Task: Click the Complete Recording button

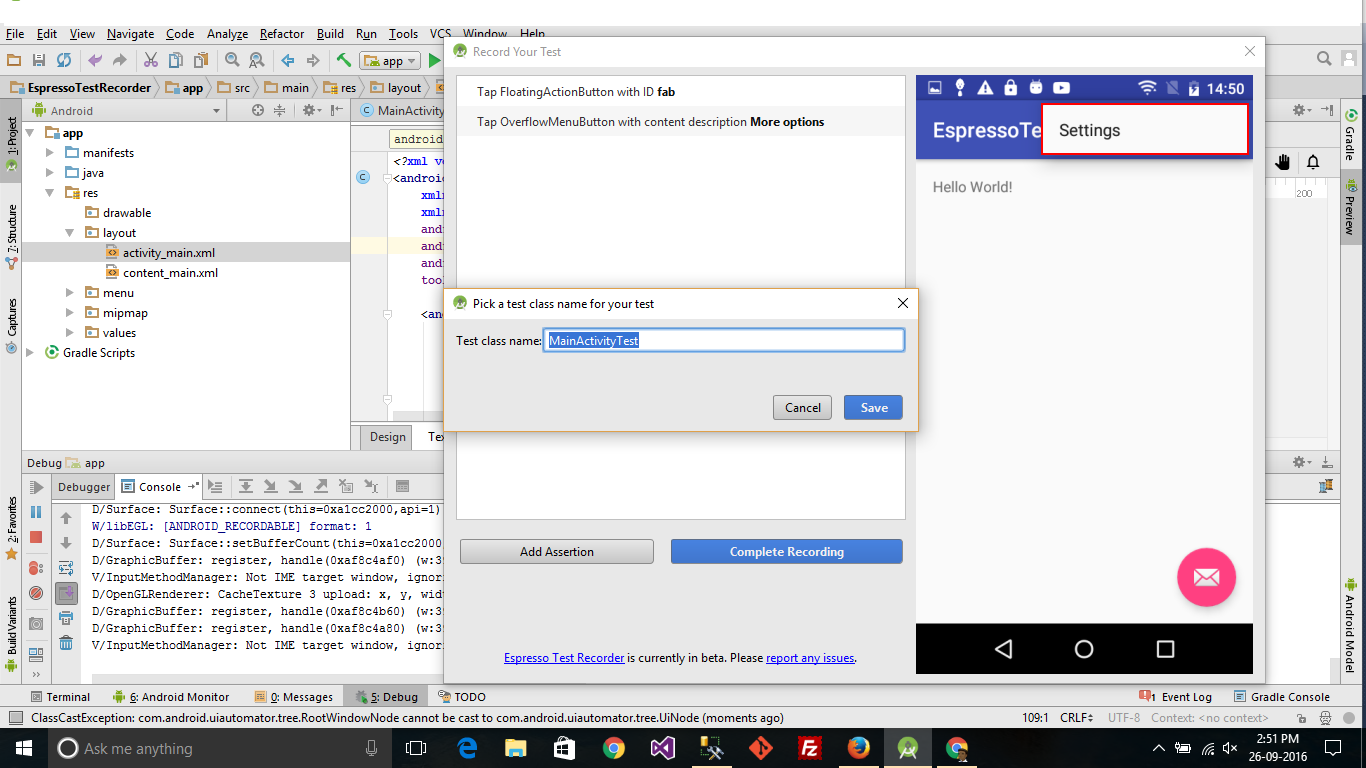Action: pos(787,552)
